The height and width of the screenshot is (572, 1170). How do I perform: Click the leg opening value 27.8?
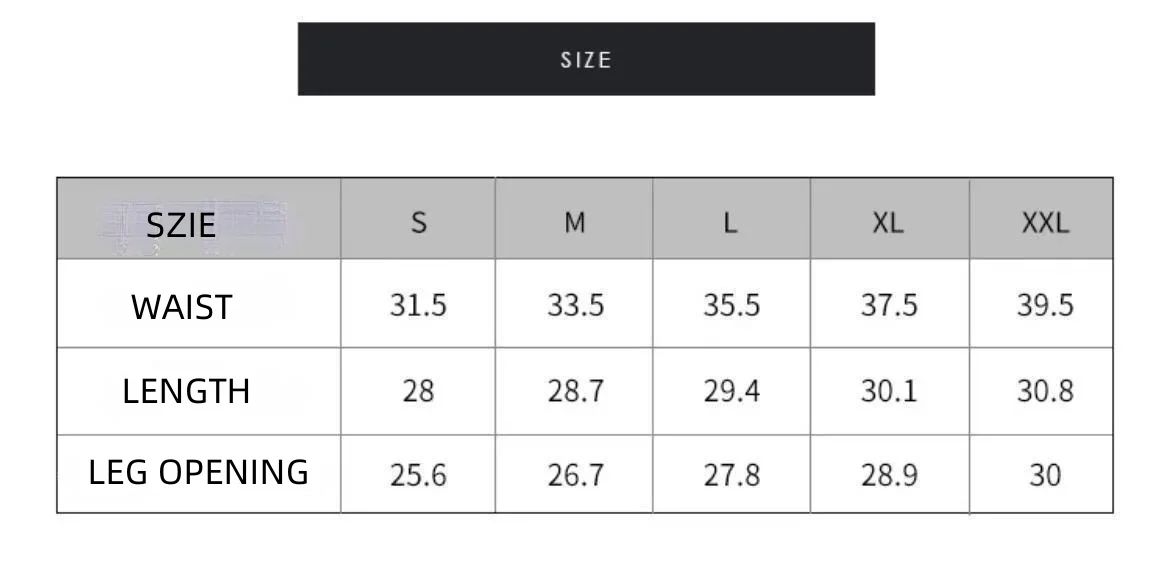pyautogui.click(x=731, y=475)
